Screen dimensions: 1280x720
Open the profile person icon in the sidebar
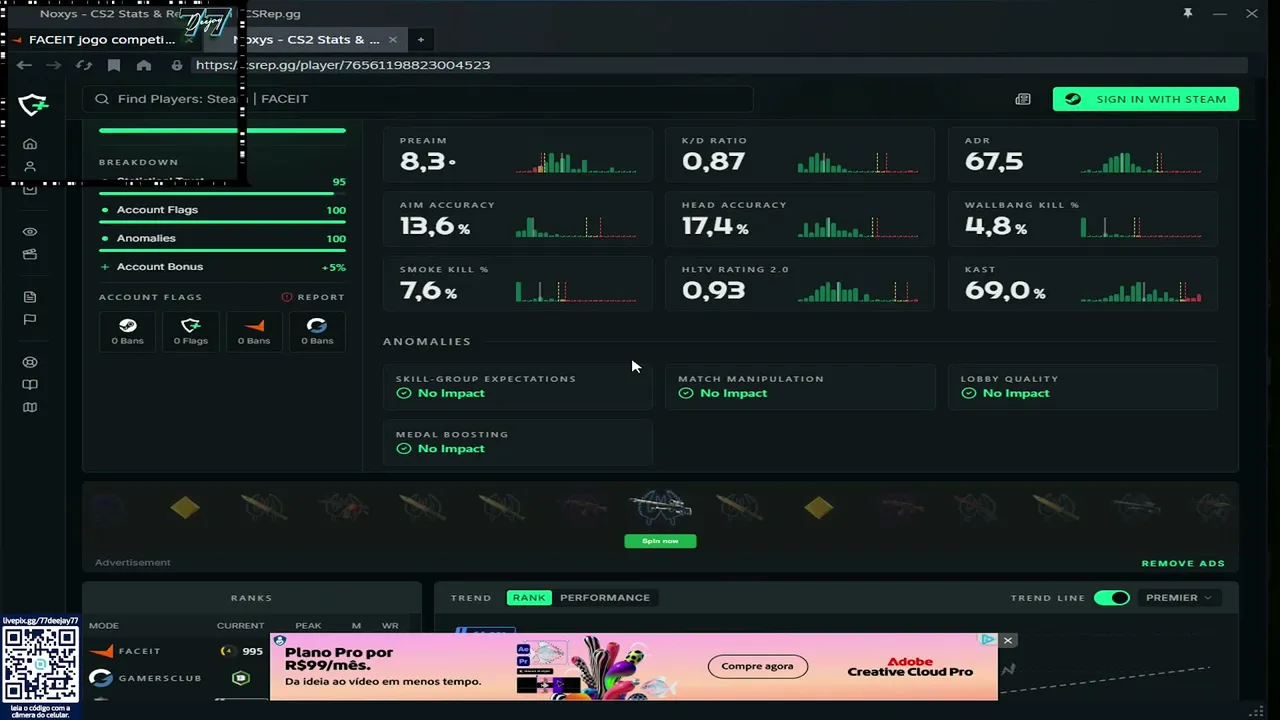click(30, 167)
